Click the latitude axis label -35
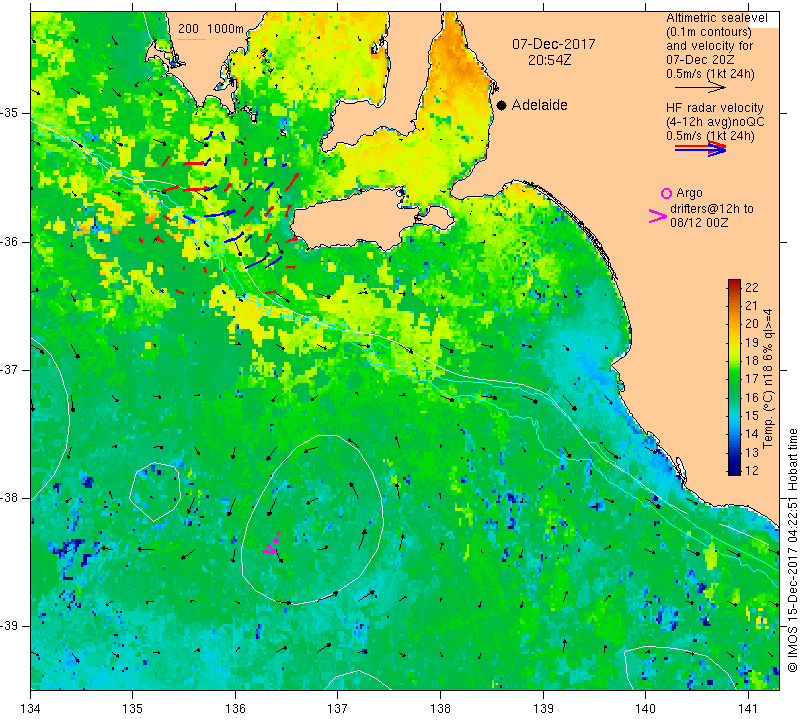The image size is (800, 720). pos(10,113)
